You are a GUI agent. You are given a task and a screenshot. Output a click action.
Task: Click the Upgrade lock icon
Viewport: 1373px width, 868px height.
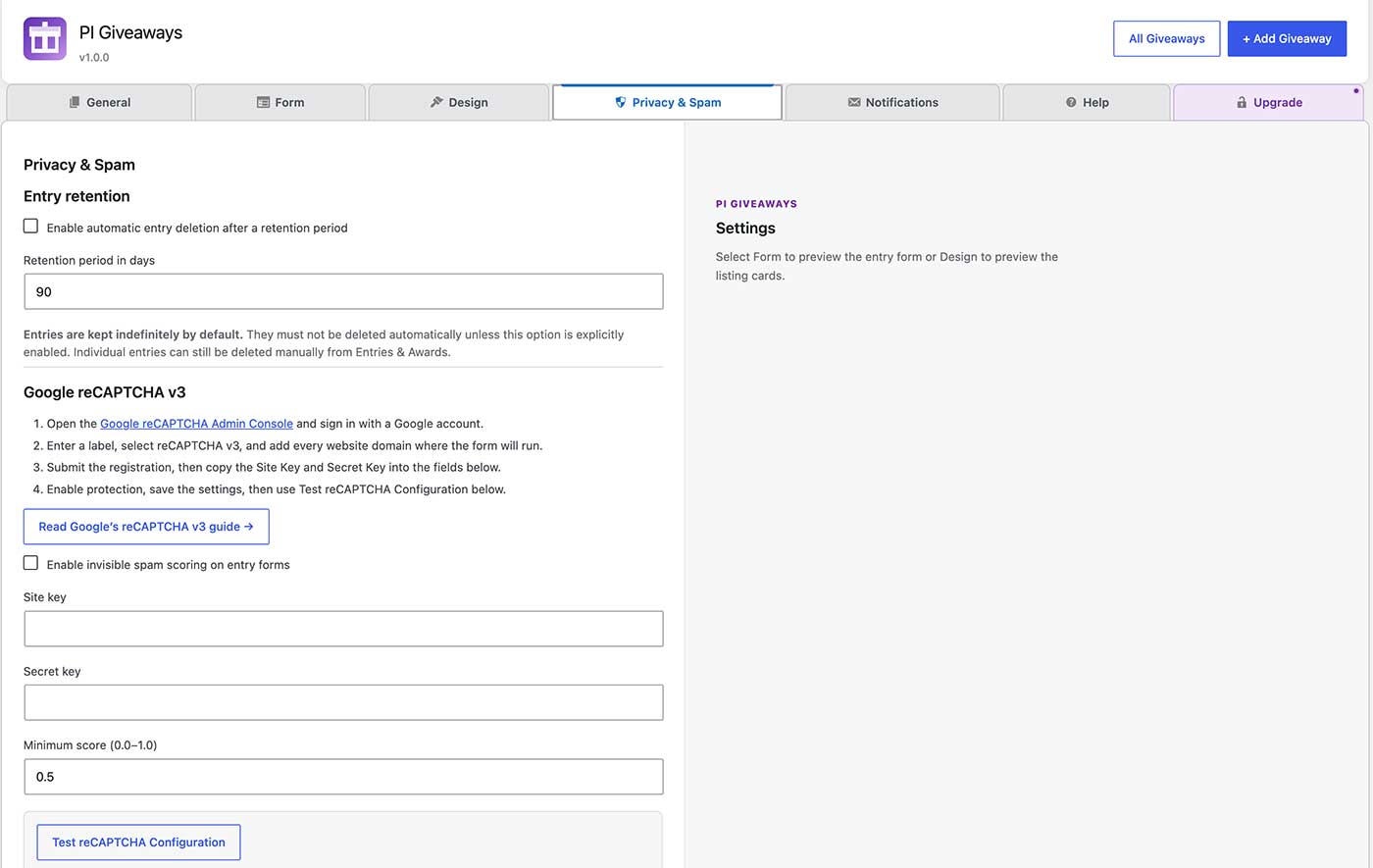click(1242, 102)
